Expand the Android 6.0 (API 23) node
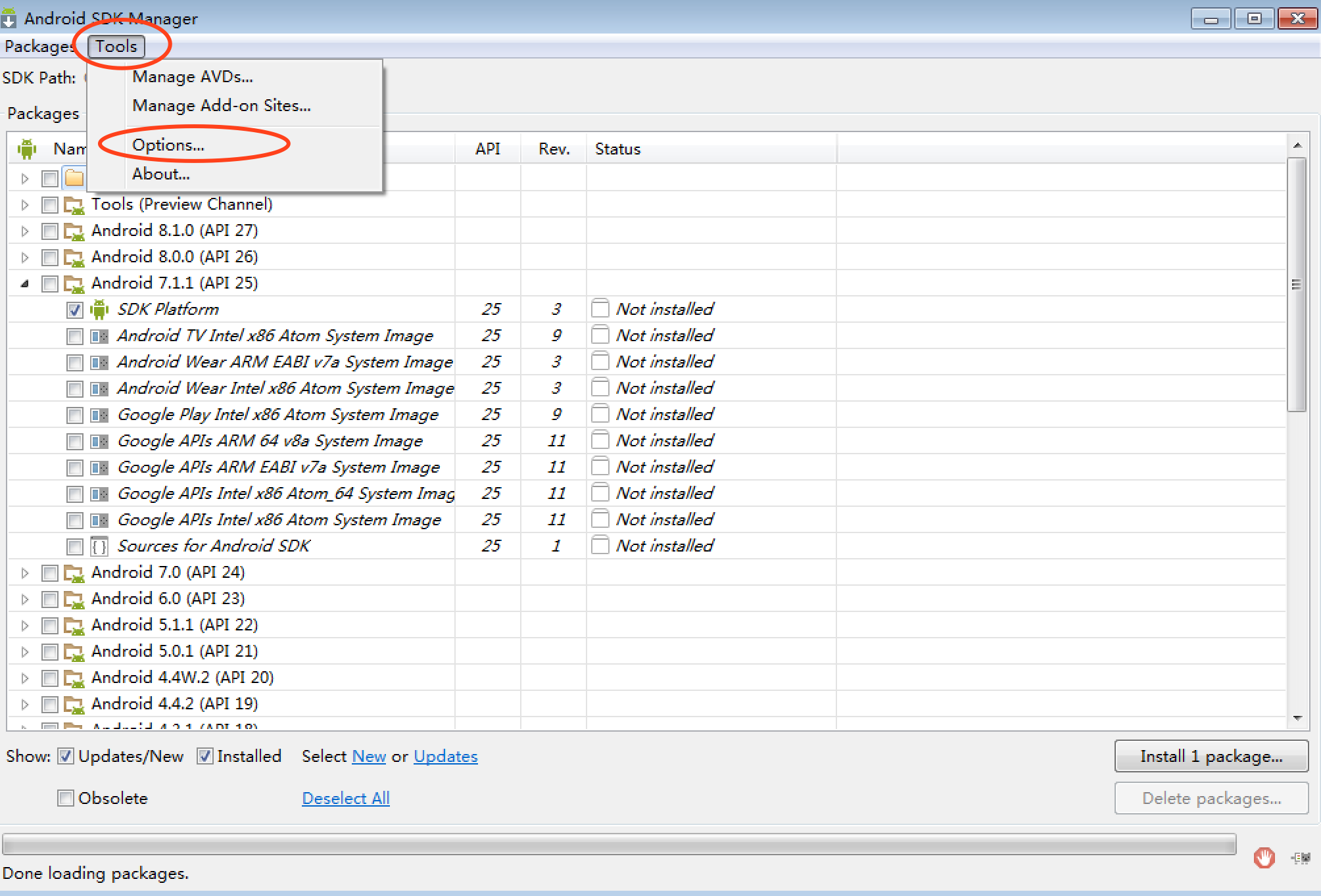 [x=25, y=600]
